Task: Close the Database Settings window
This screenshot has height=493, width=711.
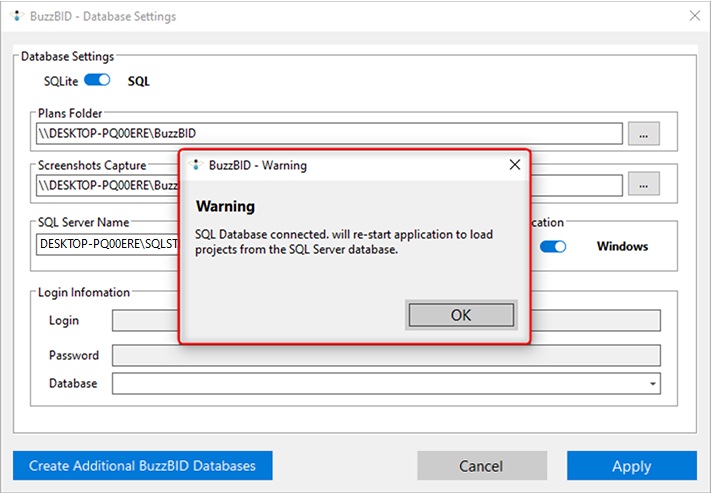Action: click(694, 16)
